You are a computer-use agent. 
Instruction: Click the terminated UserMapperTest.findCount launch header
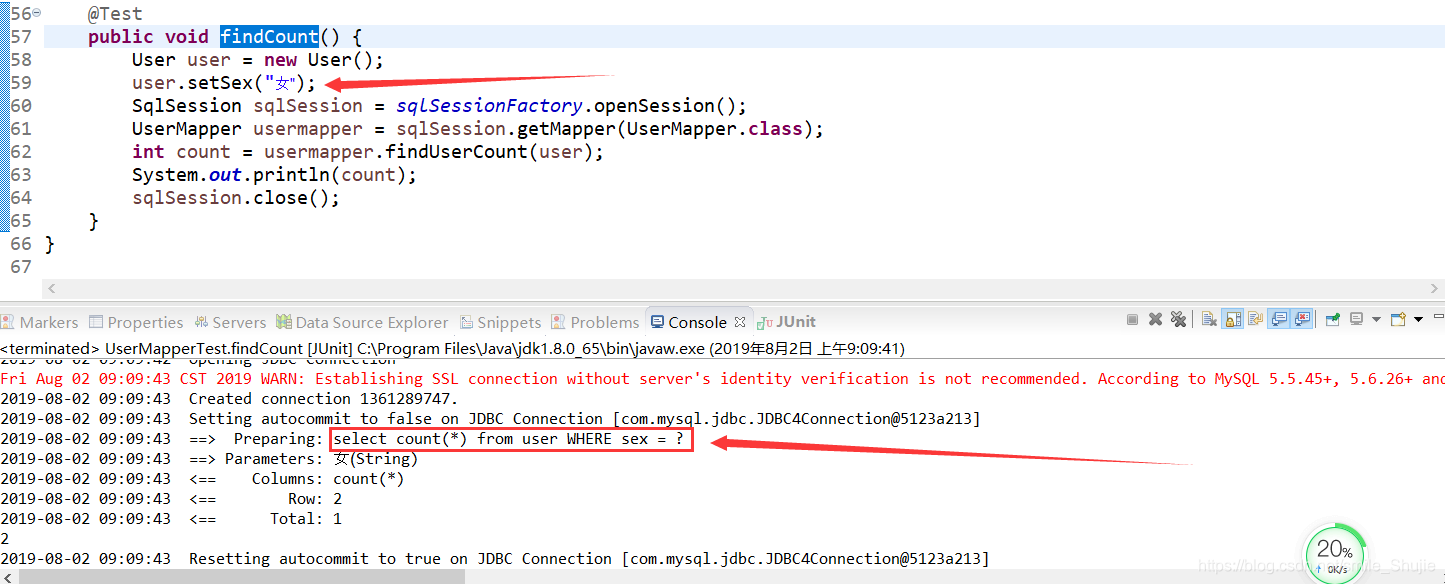tap(452, 349)
